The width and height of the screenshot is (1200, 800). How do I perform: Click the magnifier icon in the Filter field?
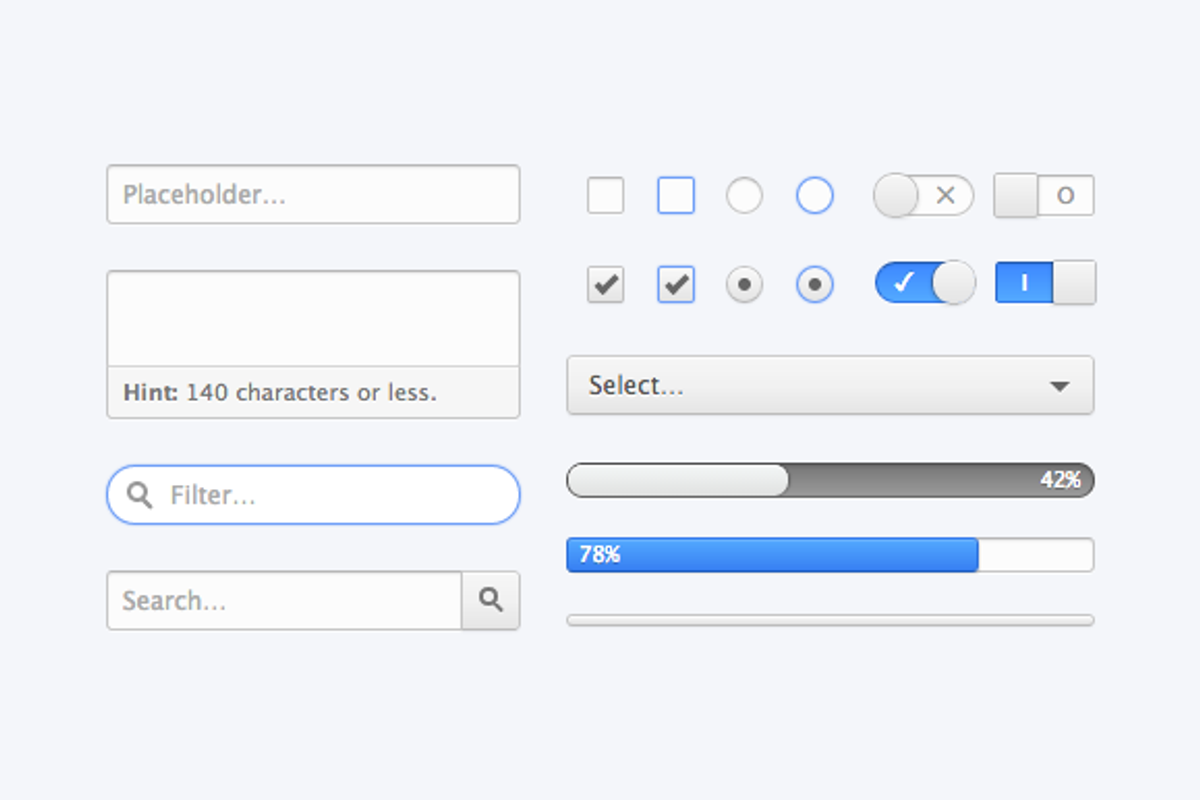coord(138,495)
